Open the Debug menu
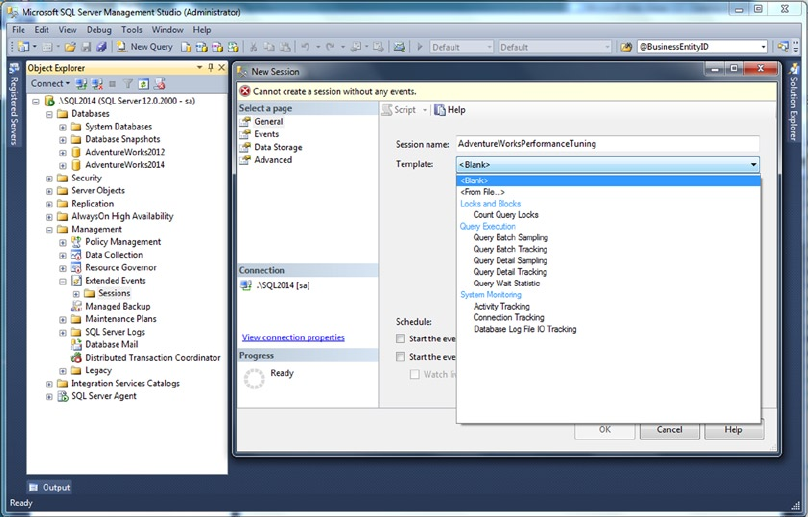This screenshot has height=517, width=808. (99, 30)
